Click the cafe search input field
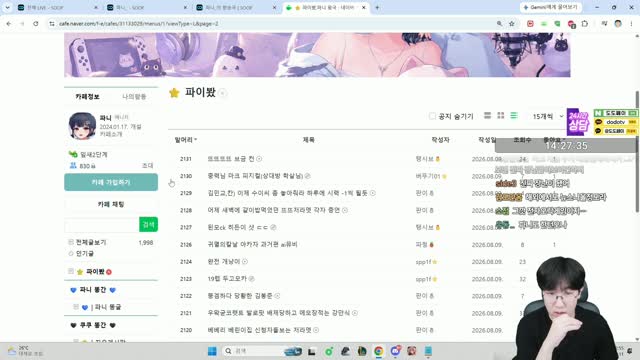640x360 pixels. coord(102,224)
